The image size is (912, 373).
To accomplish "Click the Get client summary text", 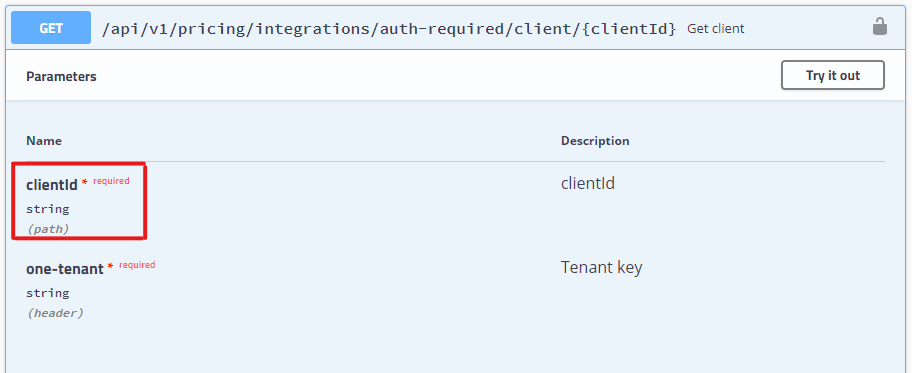I will tap(715, 29).
